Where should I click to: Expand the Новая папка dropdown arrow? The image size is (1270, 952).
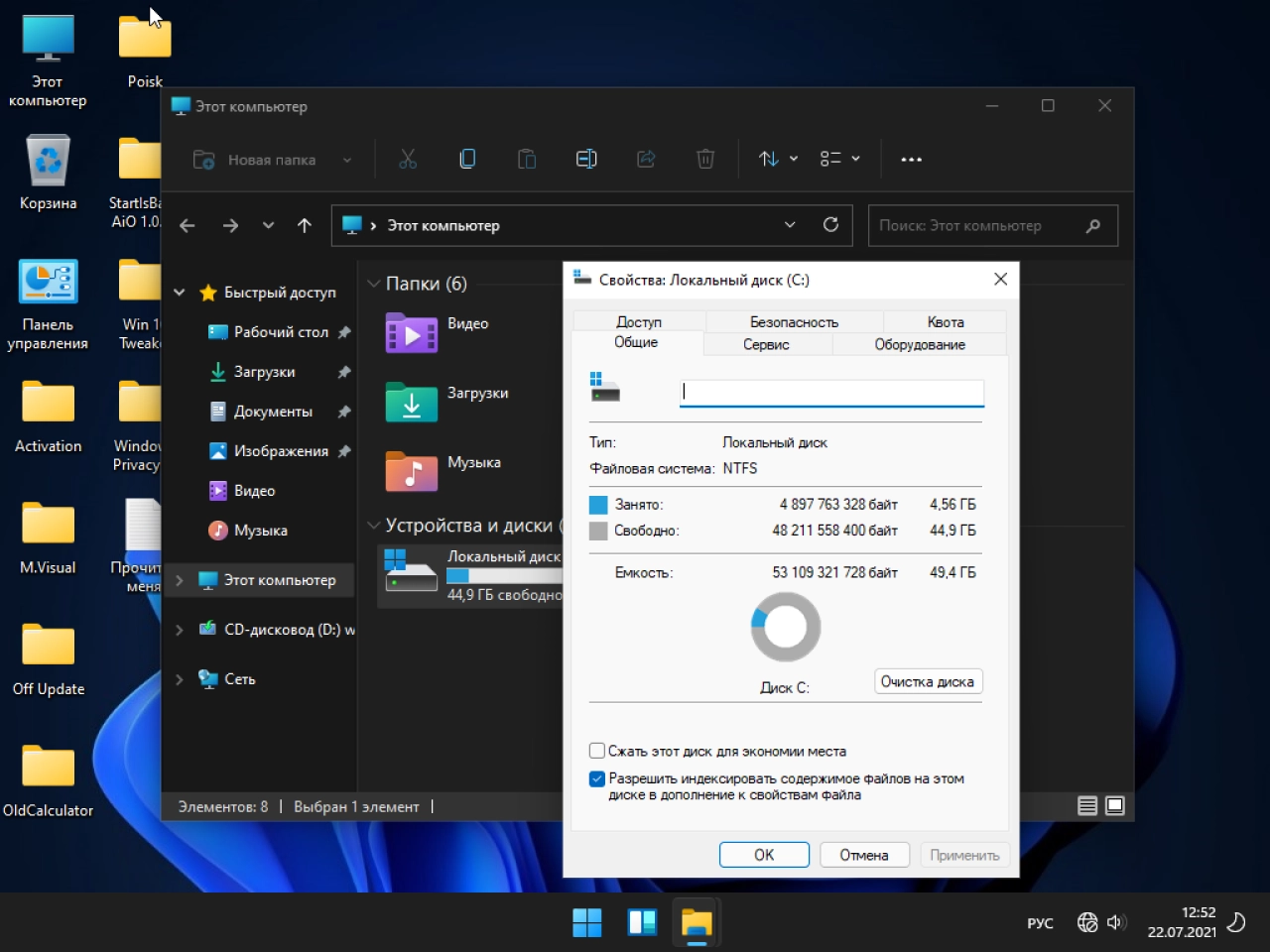(347, 160)
